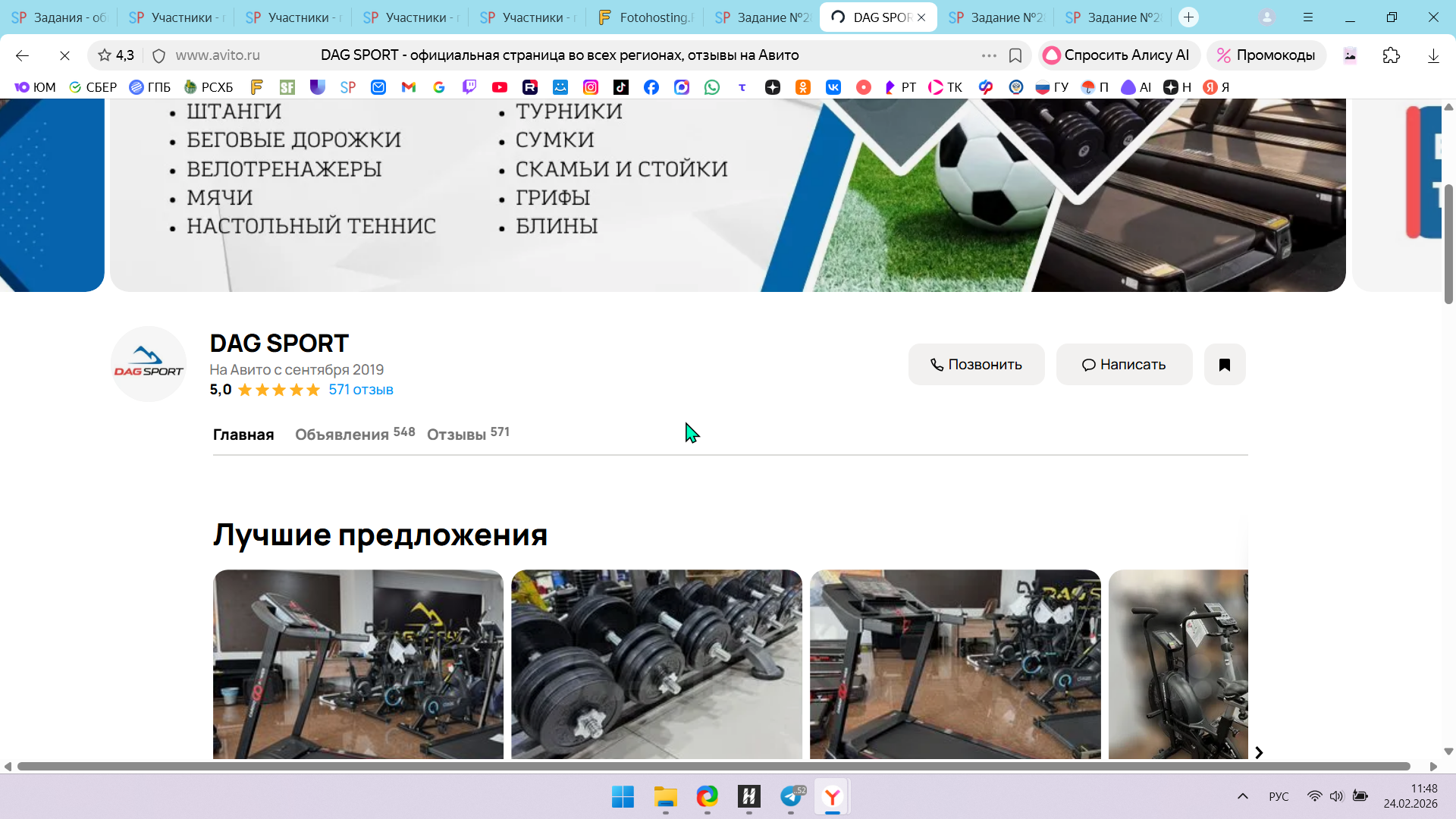The height and width of the screenshot is (819, 1456).
Task: Open the browser extensions puzzle icon
Action: tap(1391, 55)
